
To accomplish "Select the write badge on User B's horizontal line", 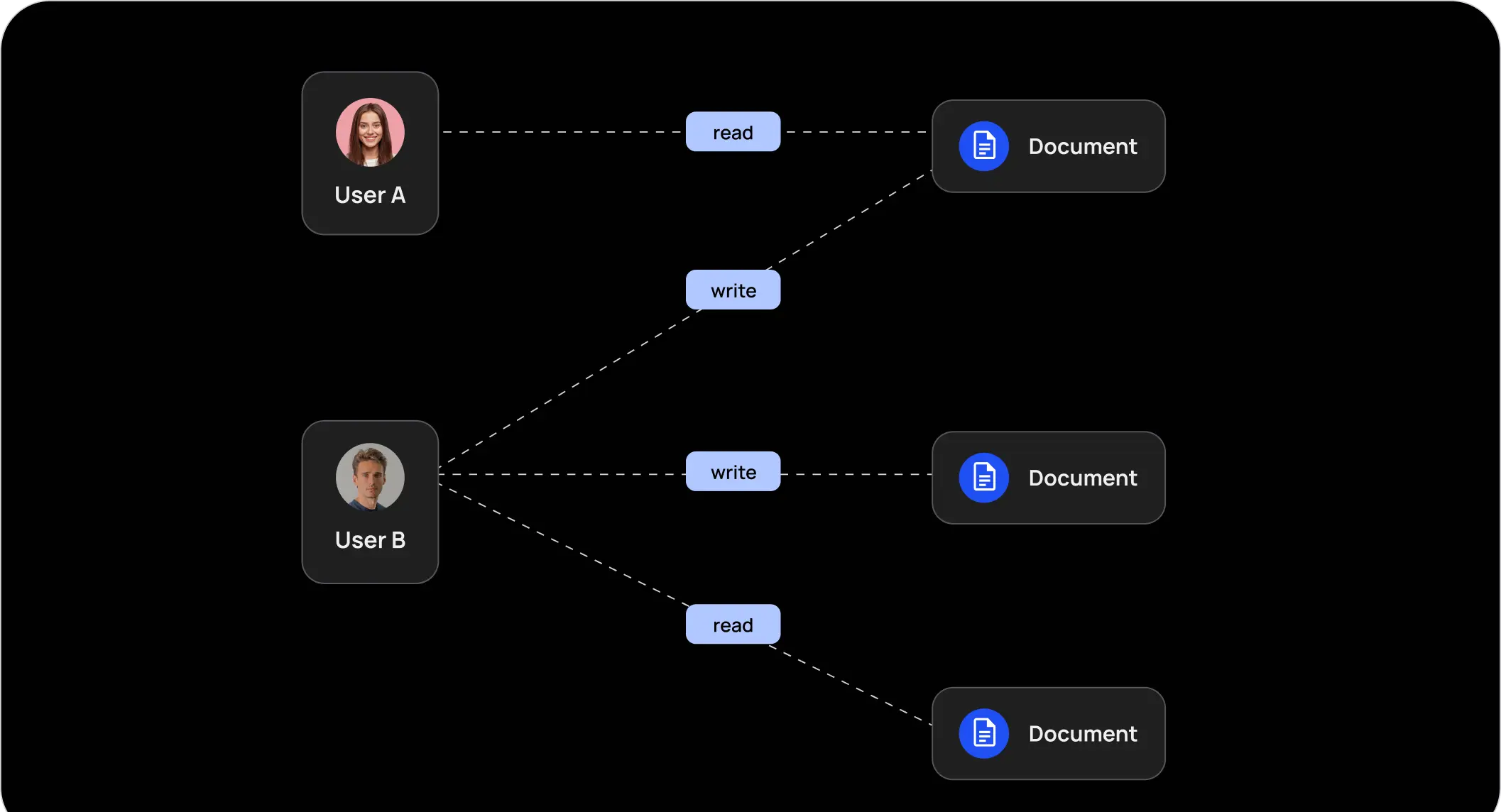I will click(733, 472).
